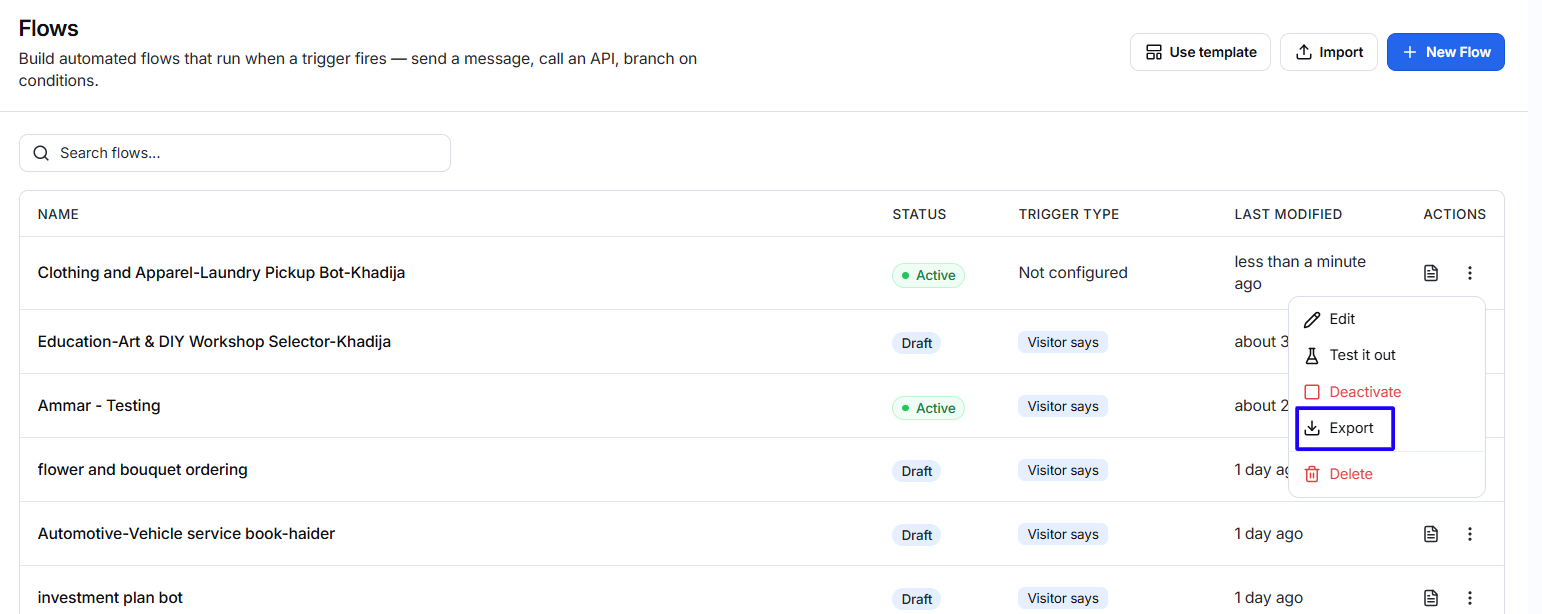Click the 1 day ago timestamp for Automotive-Vehicle flow
This screenshot has height=614, width=1542.
click(x=1269, y=534)
